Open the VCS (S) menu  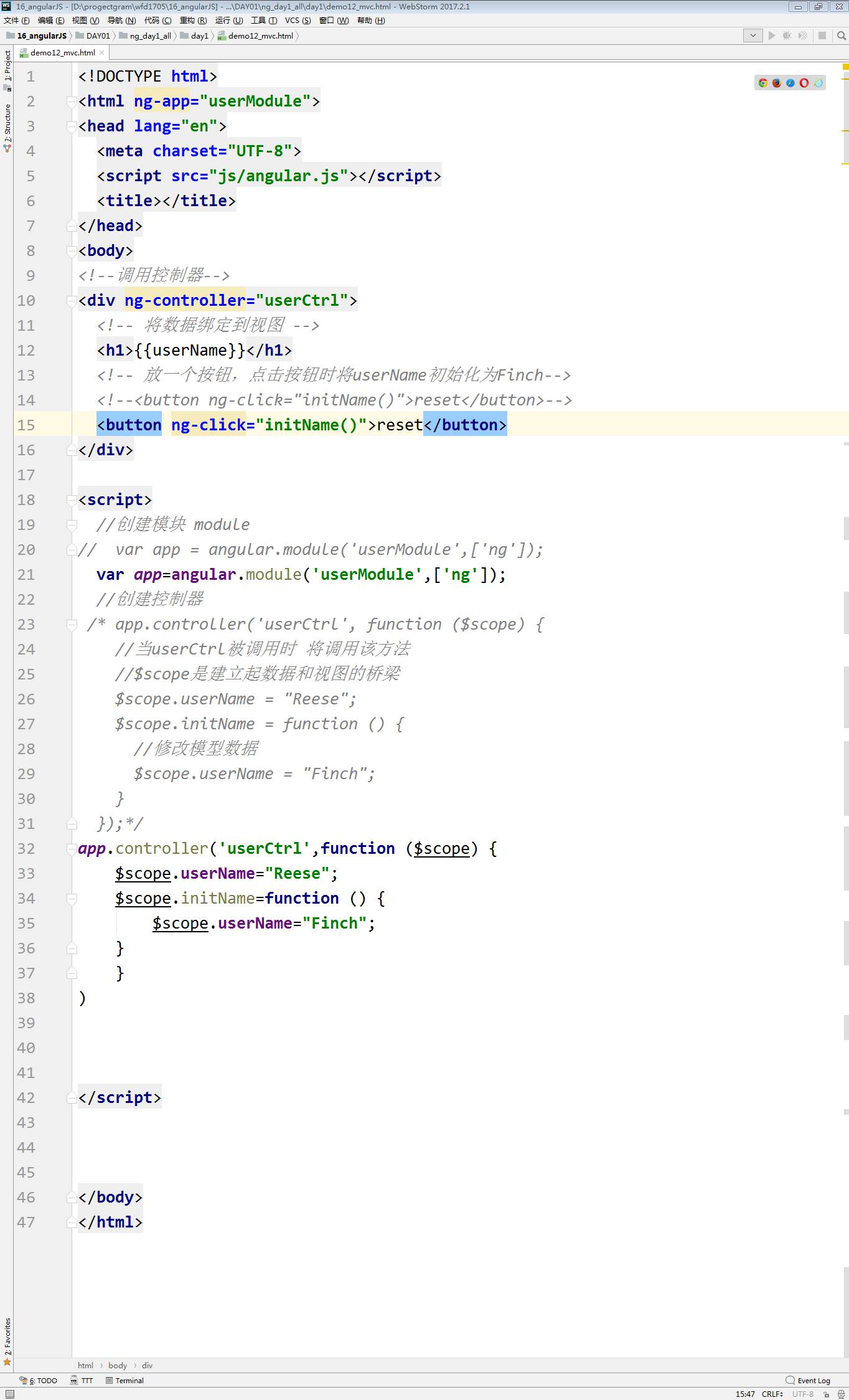pos(298,21)
